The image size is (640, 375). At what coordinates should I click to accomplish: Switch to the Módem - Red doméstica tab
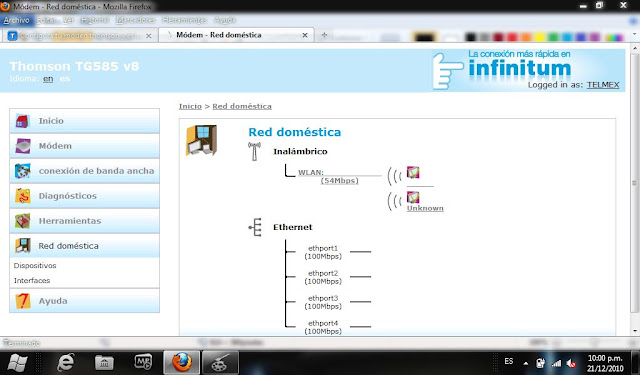point(236,35)
